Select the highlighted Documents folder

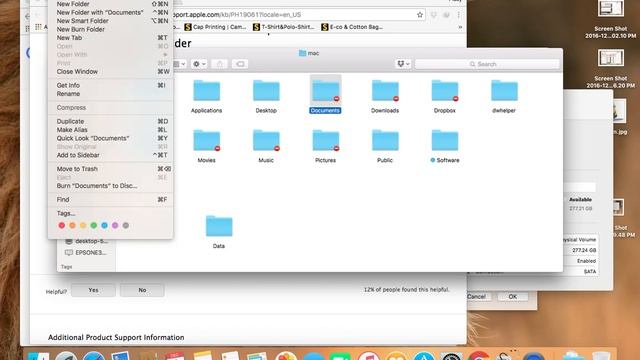point(325,91)
